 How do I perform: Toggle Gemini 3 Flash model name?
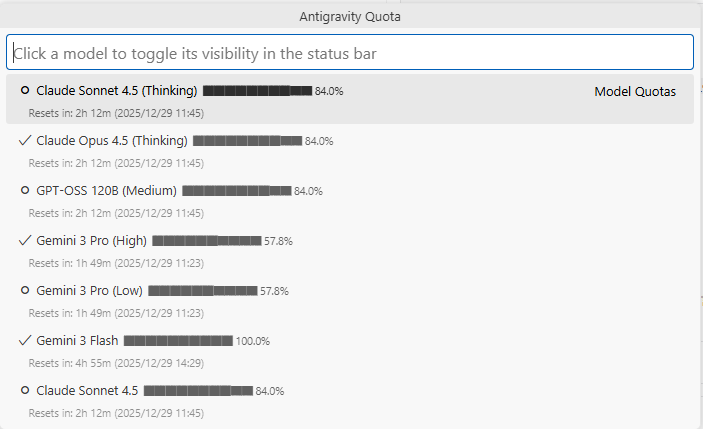point(77,341)
